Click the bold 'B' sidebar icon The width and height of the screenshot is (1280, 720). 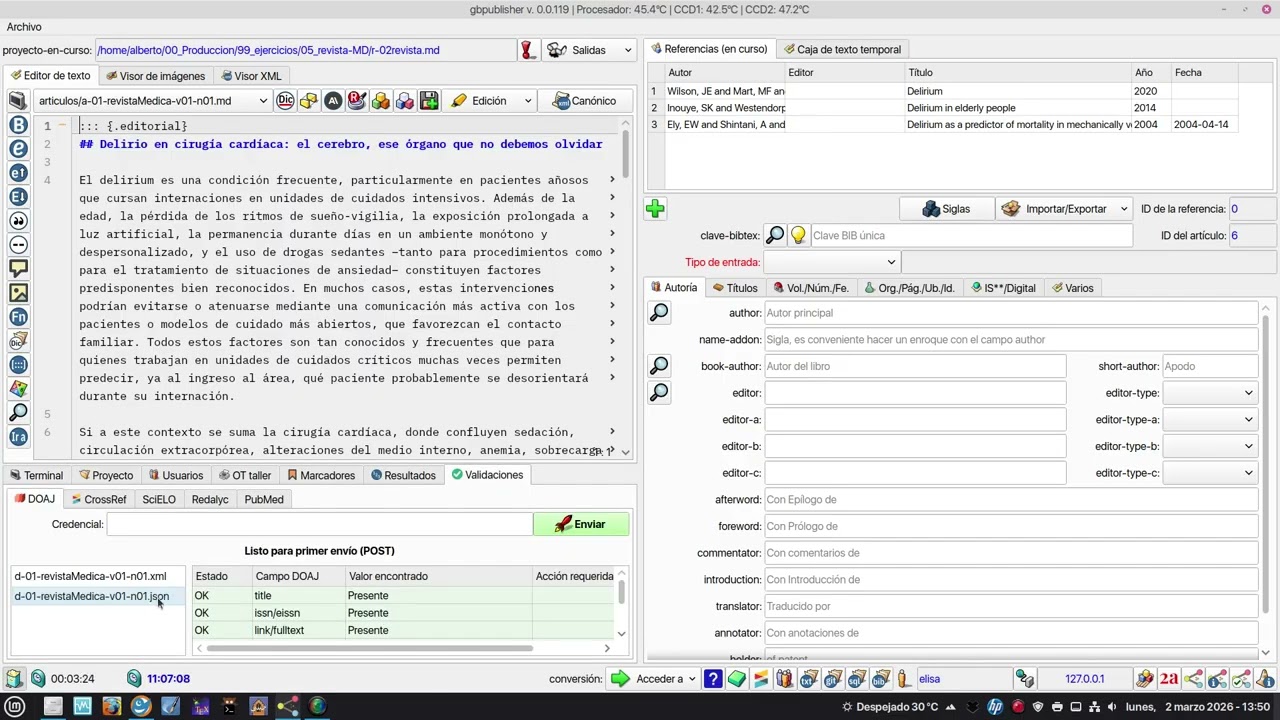click(x=18, y=125)
